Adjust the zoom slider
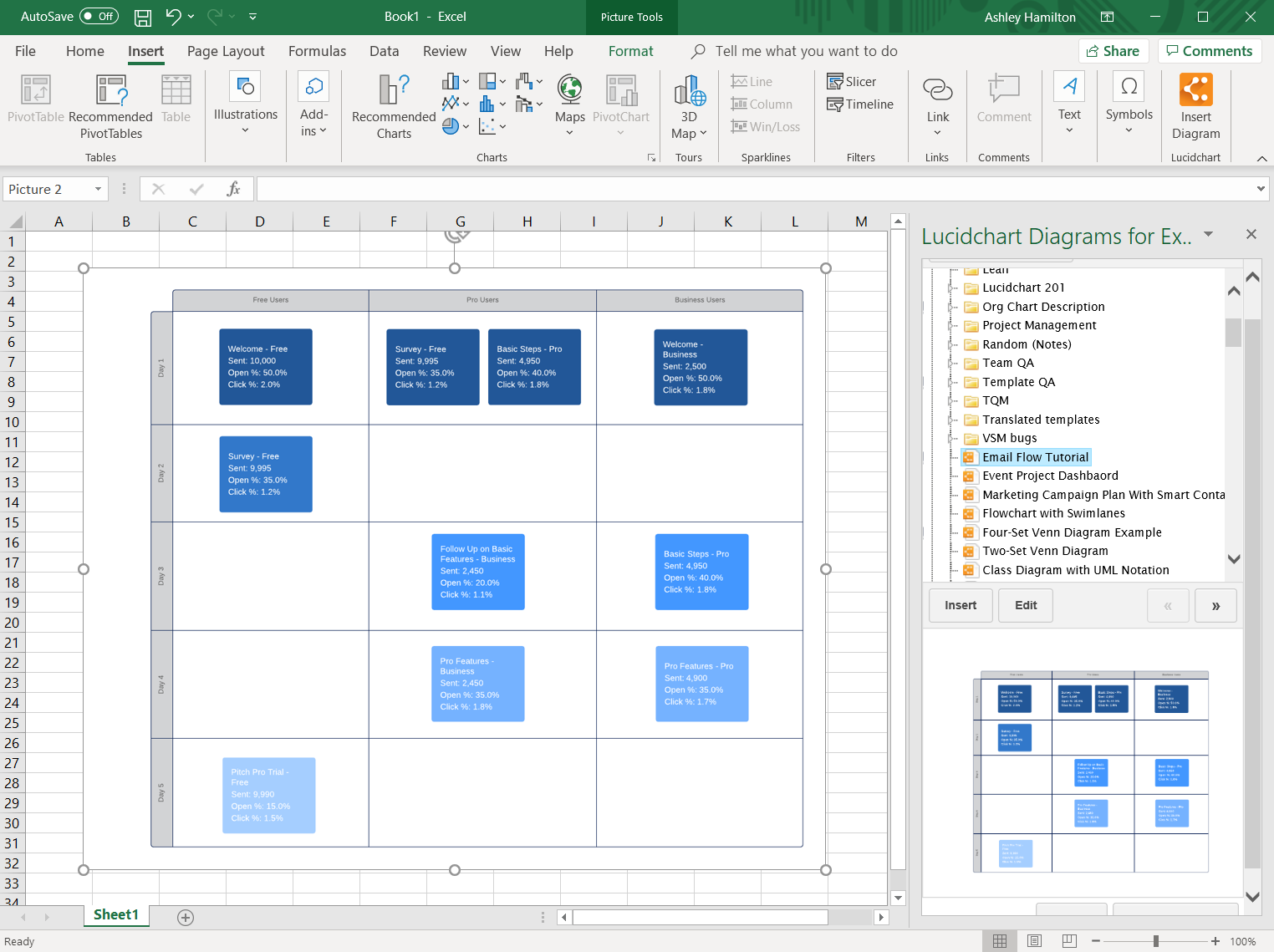Image resolution: width=1274 pixels, height=952 pixels. point(1157,941)
